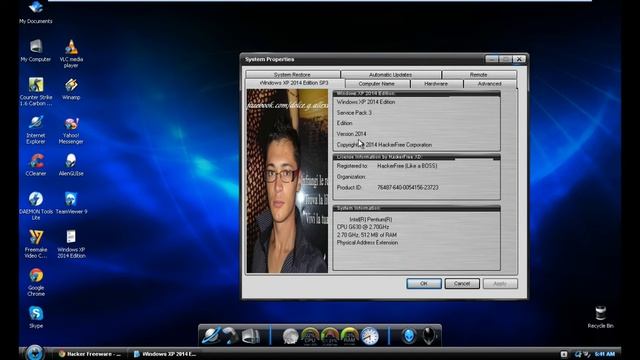Select the Freemake Video Converter icon
640x360 pixels.
point(36,244)
